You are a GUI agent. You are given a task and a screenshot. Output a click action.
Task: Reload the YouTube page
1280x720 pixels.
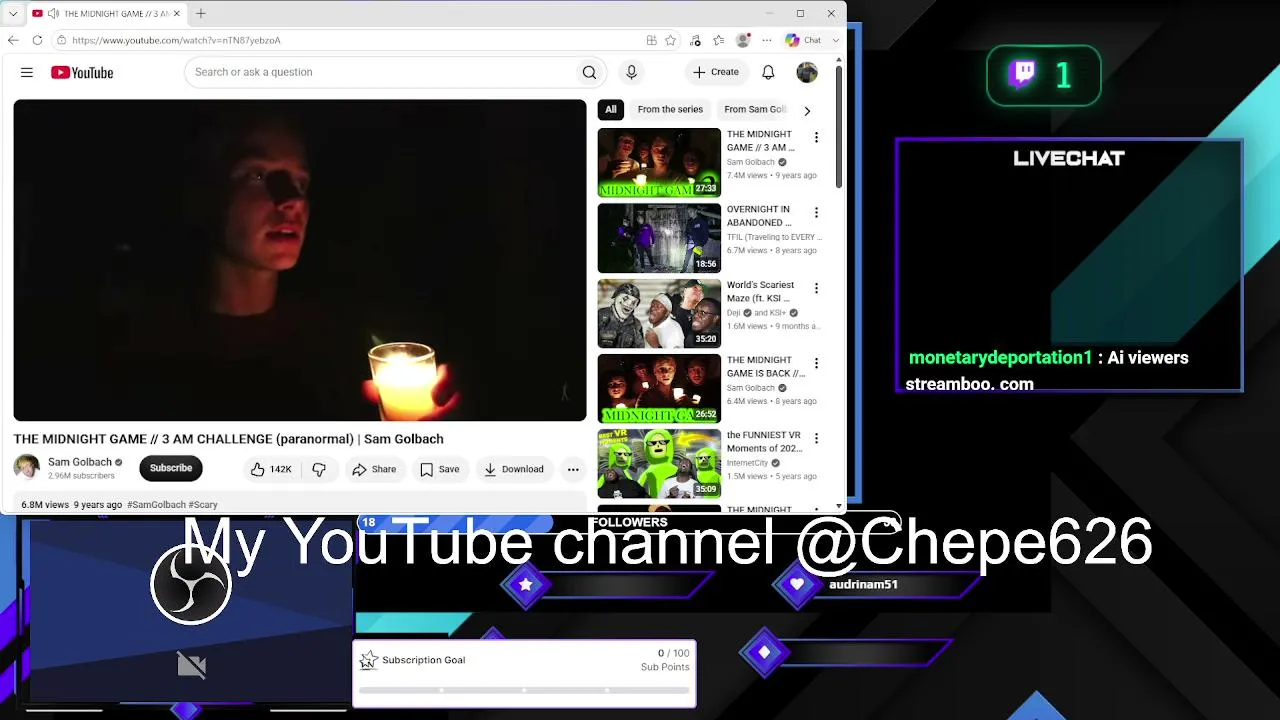coord(37,40)
